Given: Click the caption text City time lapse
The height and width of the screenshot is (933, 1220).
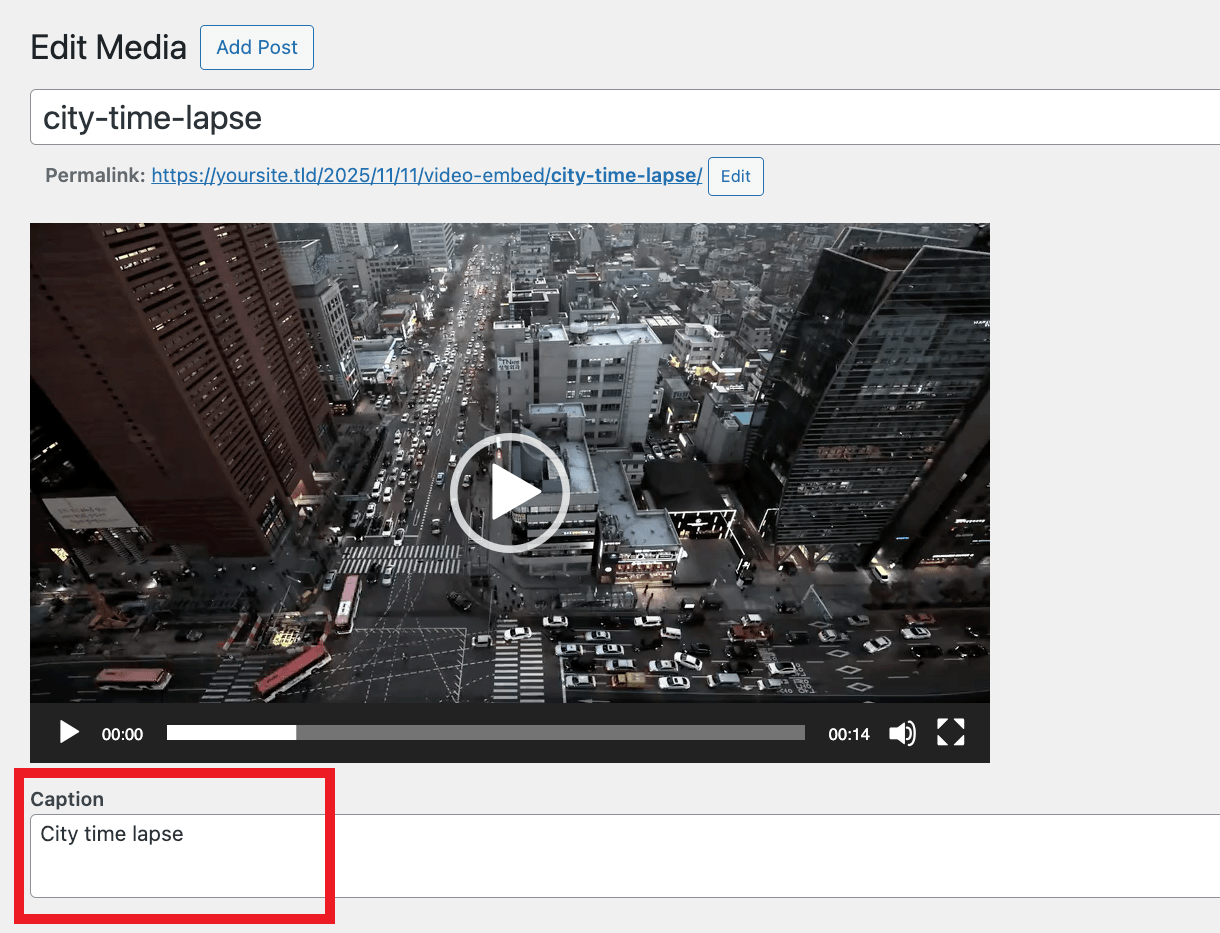Looking at the screenshot, I should tap(111, 834).
